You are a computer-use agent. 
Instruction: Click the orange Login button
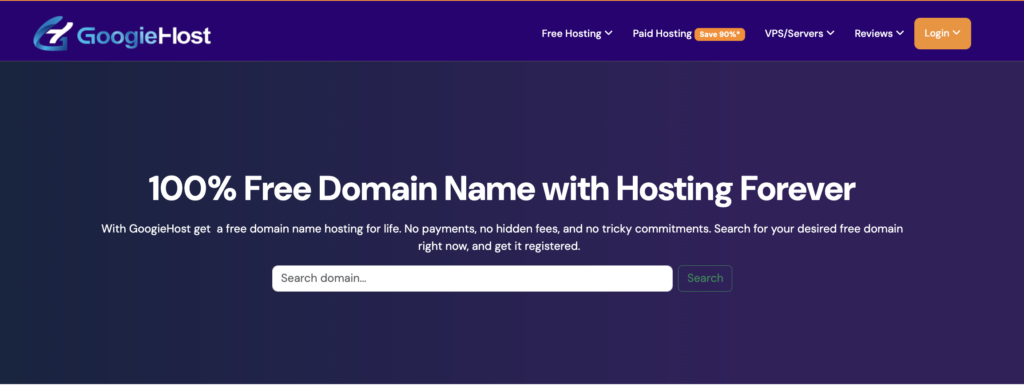pyautogui.click(x=942, y=33)
